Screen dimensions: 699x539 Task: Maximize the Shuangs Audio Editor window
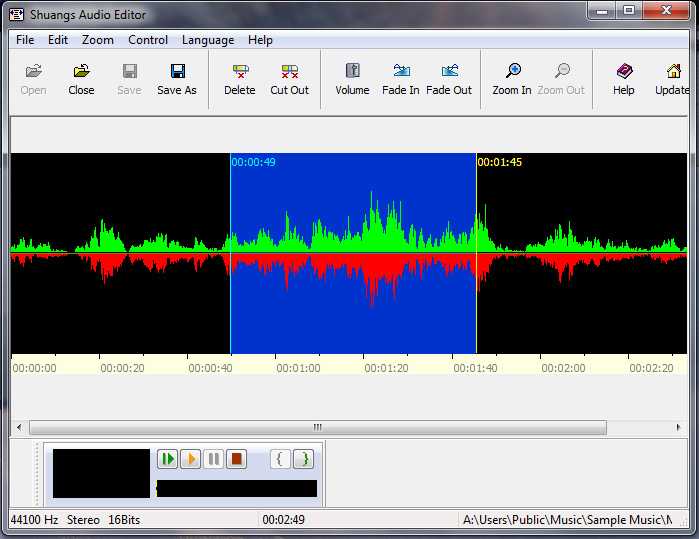pyautogui.click(x=629, y=11)
